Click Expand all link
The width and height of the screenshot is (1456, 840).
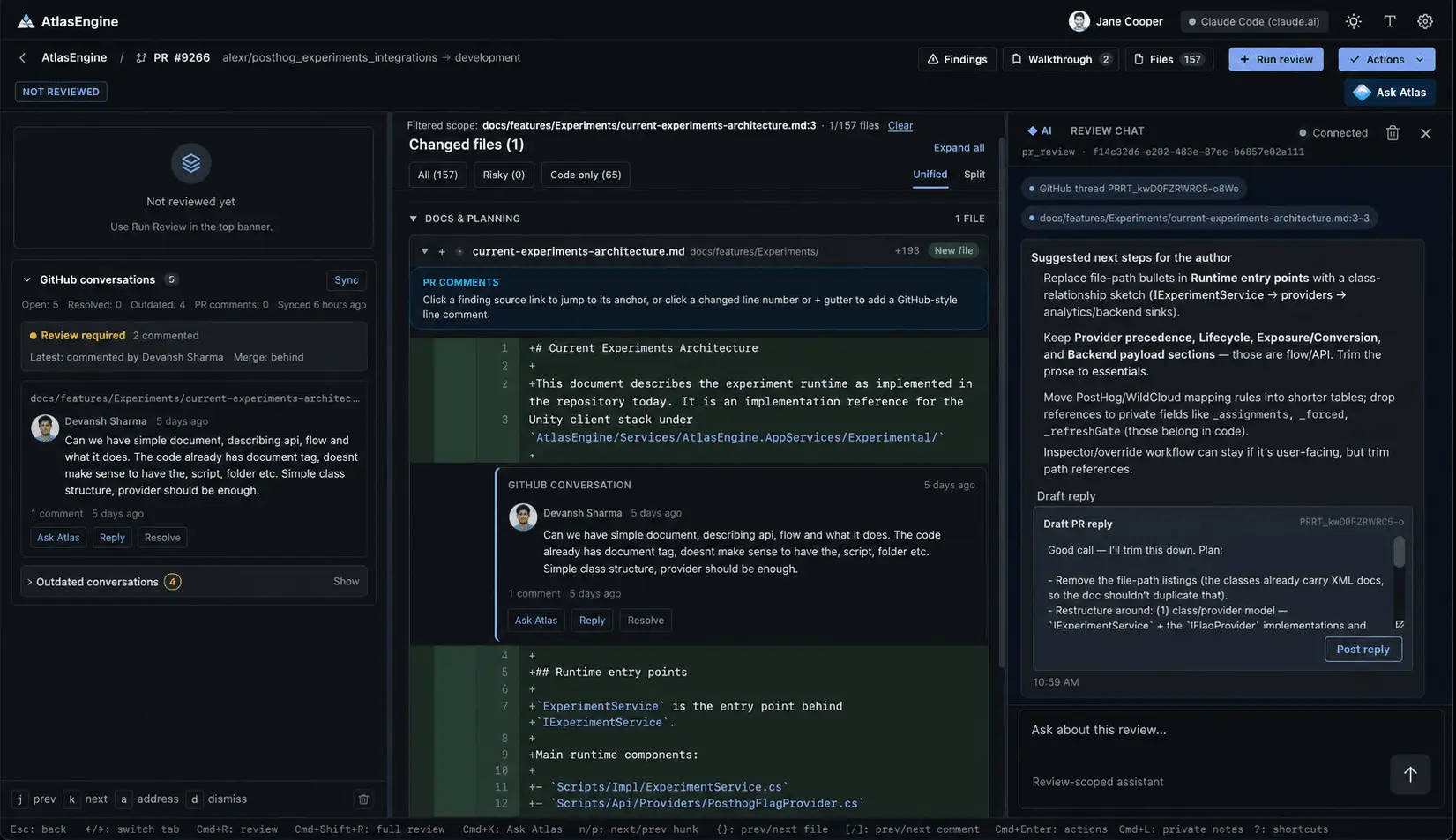point(959,147)
